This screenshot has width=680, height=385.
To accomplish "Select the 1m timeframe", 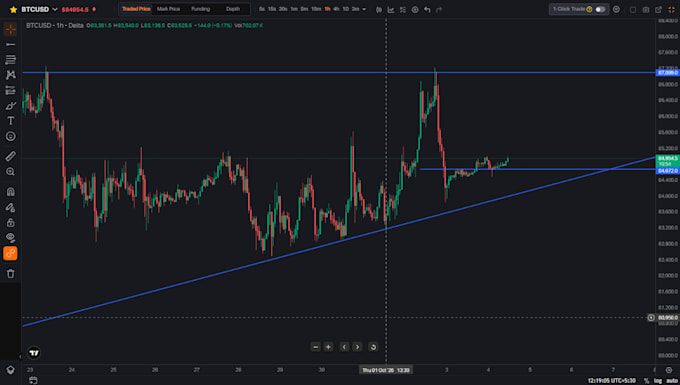I will (294, 9).
